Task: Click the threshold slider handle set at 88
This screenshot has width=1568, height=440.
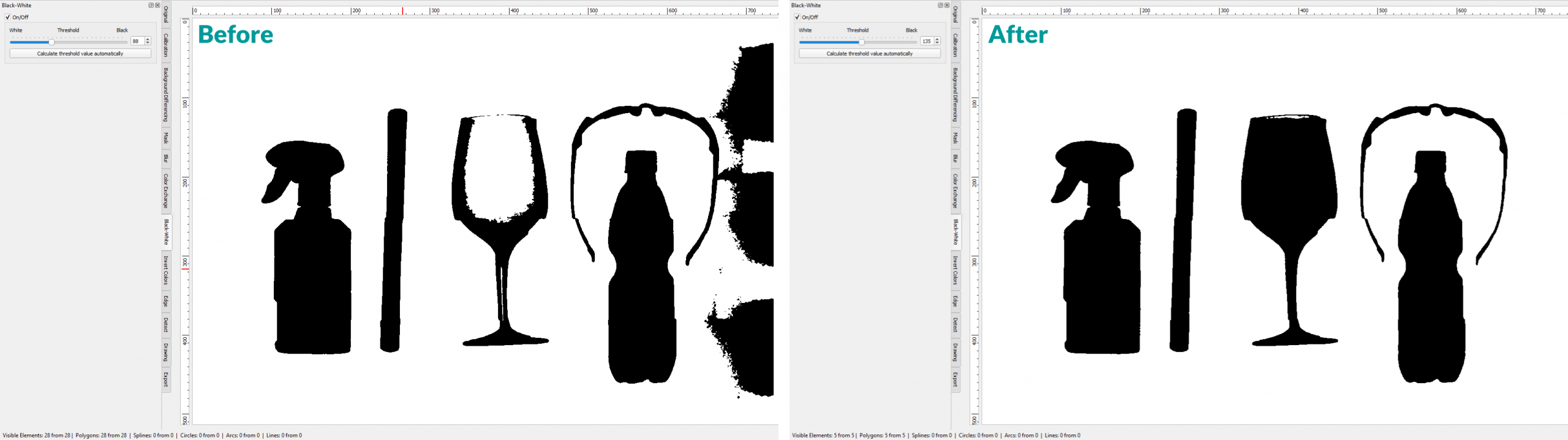Action: coord(51,42)
